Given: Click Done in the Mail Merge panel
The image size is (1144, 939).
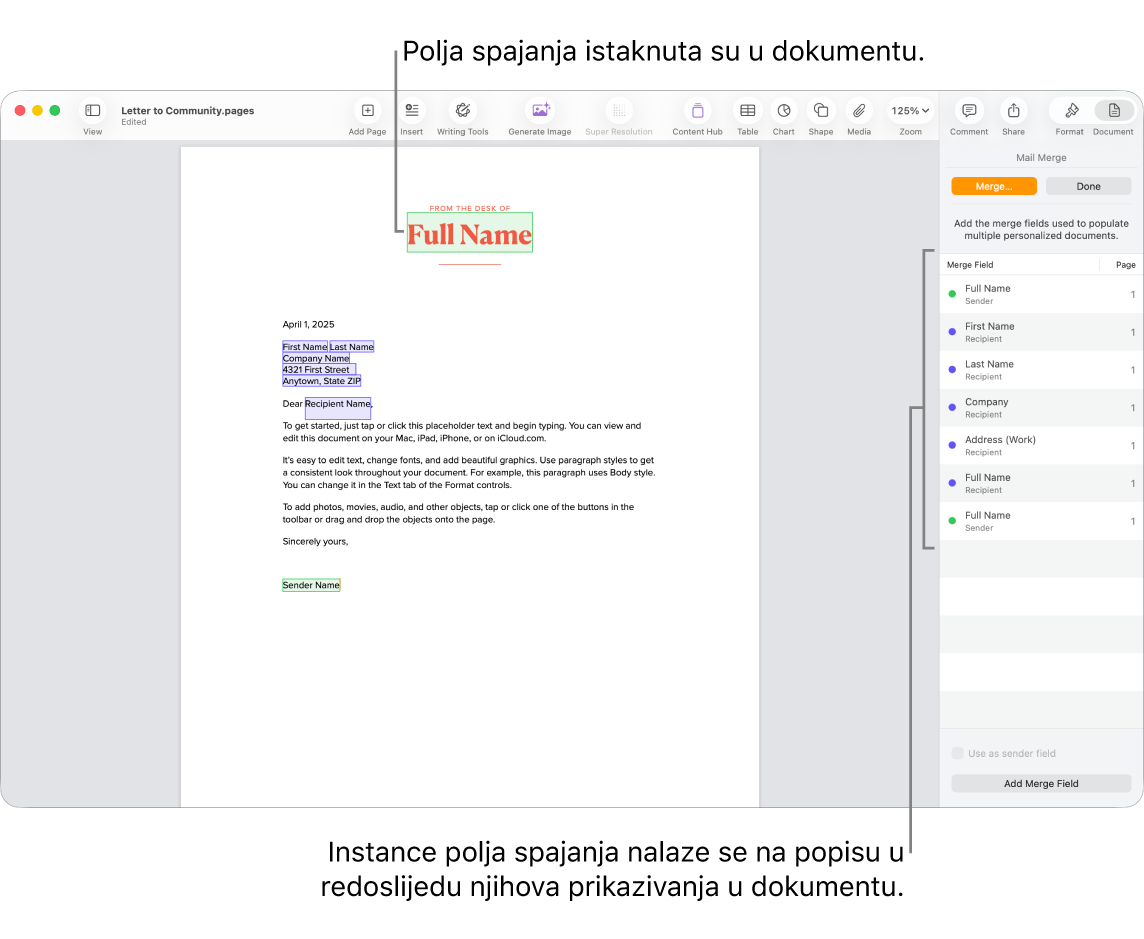Looking at the screenshot, I should coord(1087,186).
